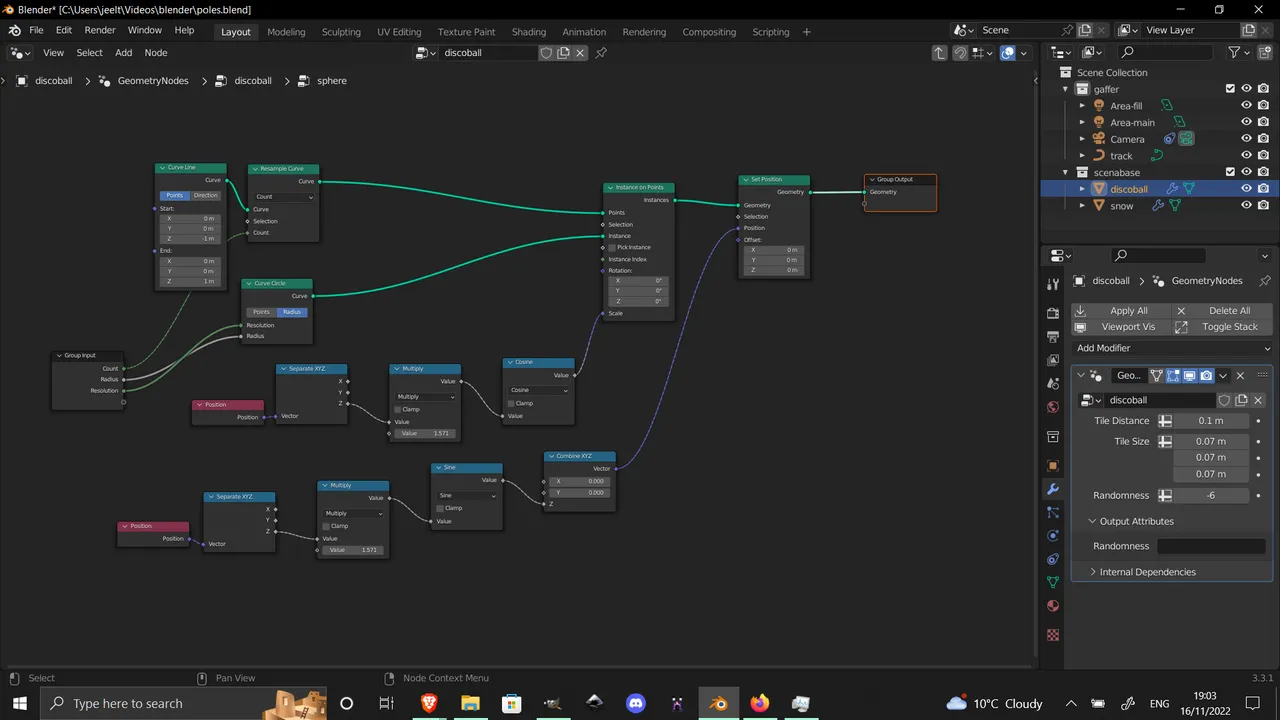The height and width of the screenshot is (720, 1280).
Task: Collapse the scenabase collection
Action: pyautogui.click(x=1066, y=173)
